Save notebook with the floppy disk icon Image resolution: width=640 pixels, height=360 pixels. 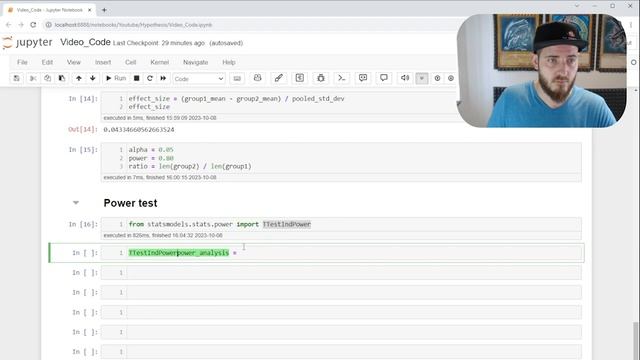click(x=16, y=78)
